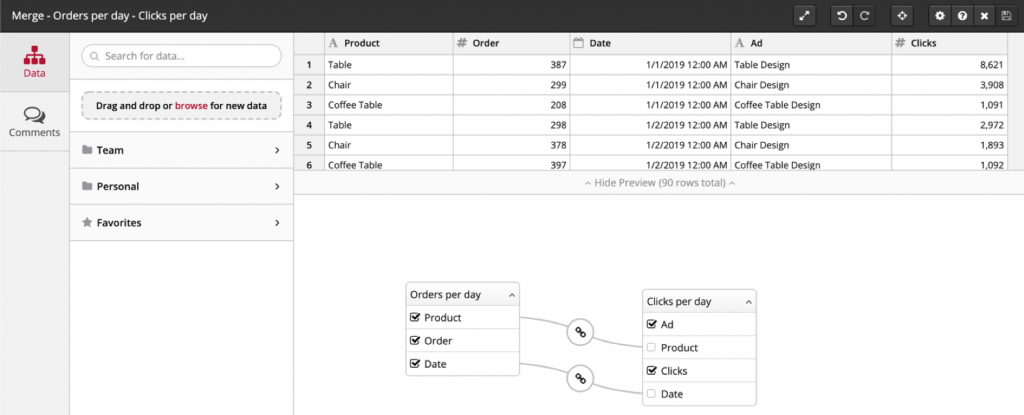Collapse the Clicks per day table
Image resolution: width=1024 pixels, height=415 pixels.
[x=748, y=303]
